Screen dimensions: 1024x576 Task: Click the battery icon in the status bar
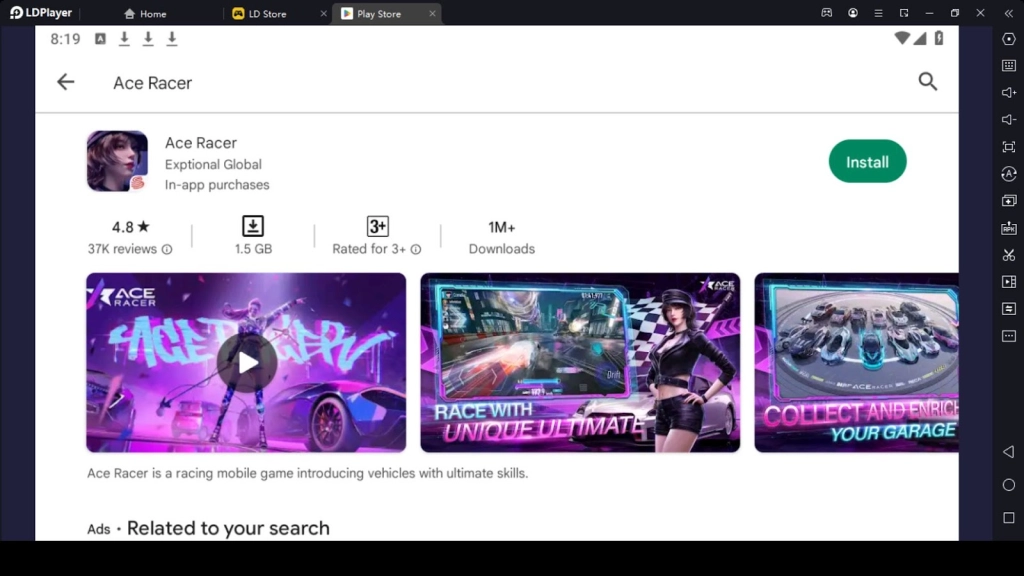(938, 39)
